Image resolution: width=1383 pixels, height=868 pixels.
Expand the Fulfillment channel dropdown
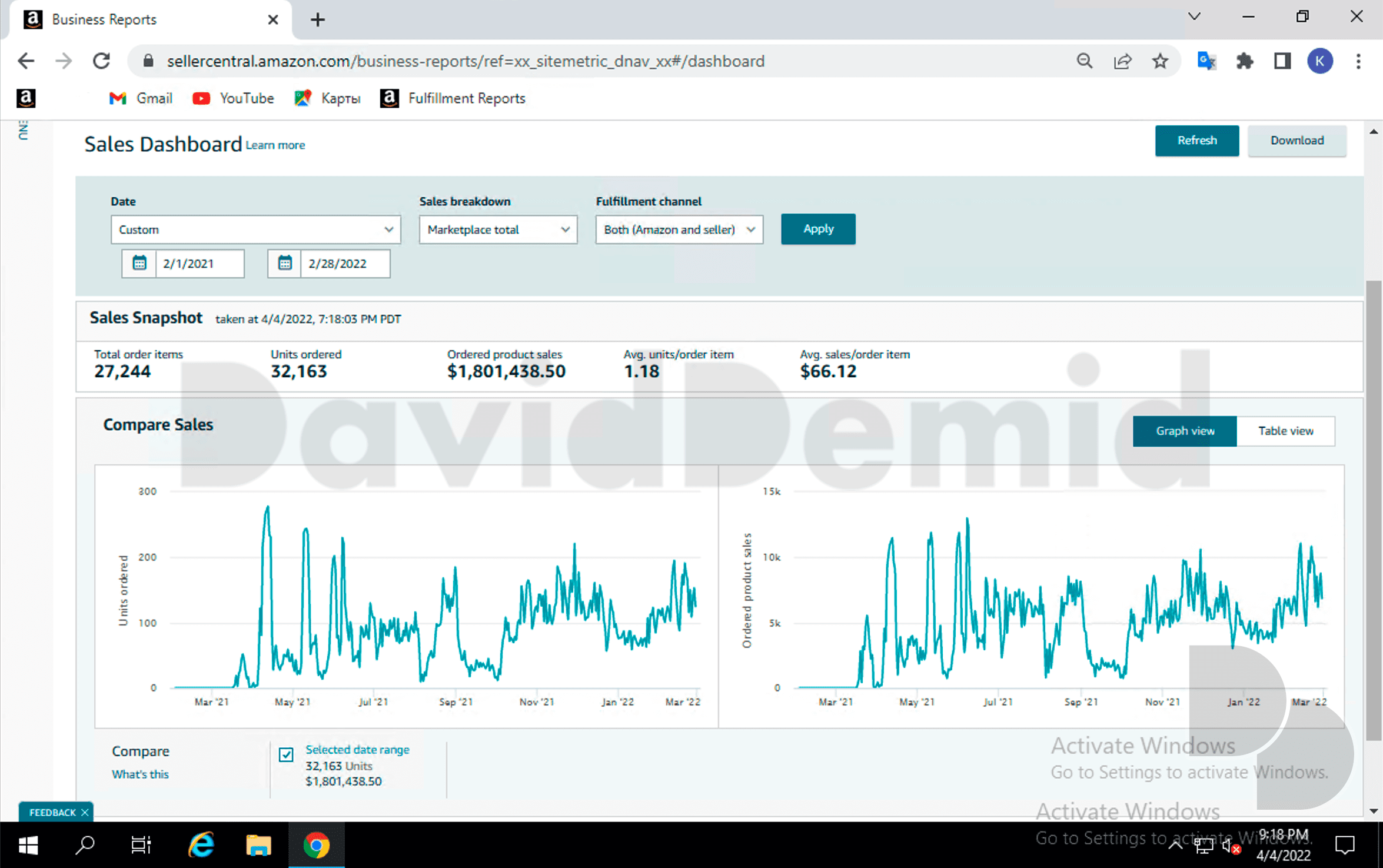(x=679, y=230)
